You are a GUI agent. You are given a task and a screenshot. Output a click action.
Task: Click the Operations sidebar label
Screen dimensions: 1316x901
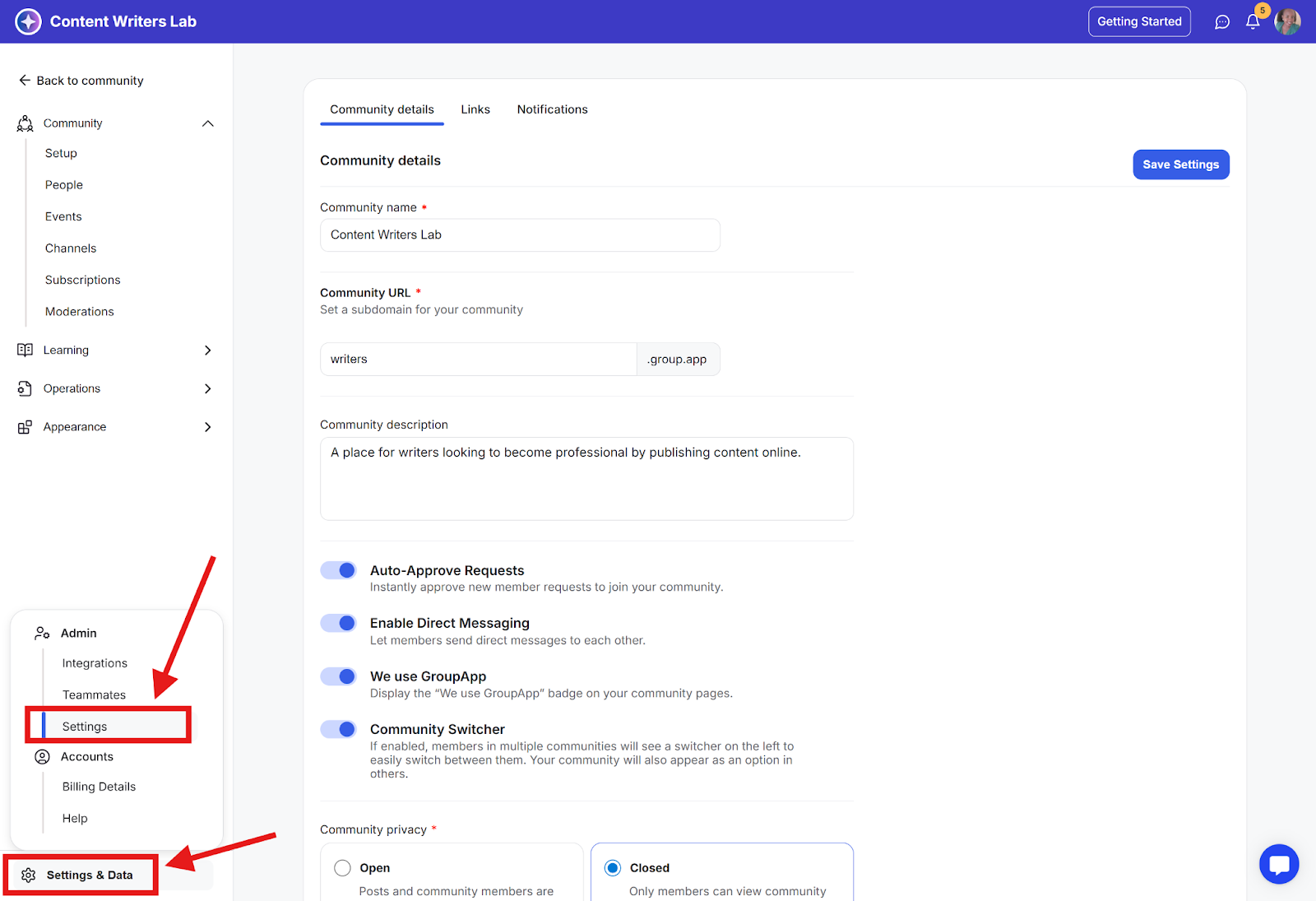(72, 388)
